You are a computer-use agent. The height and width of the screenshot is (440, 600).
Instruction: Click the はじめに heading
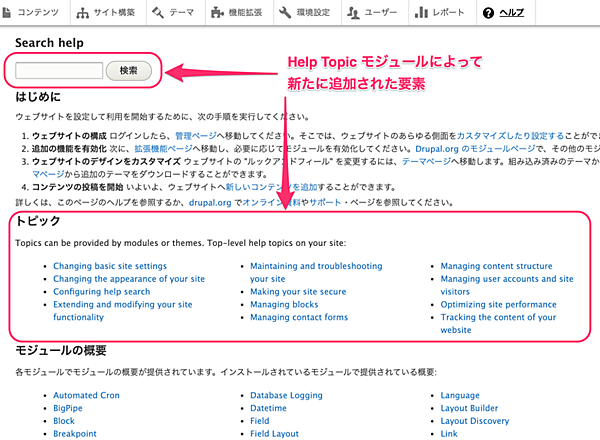click(38, 97)
